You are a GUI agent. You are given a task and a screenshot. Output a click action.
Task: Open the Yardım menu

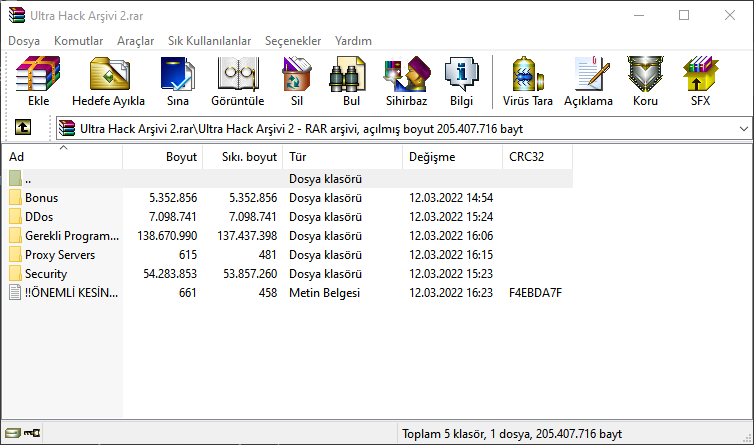click(x=353, y=41)
